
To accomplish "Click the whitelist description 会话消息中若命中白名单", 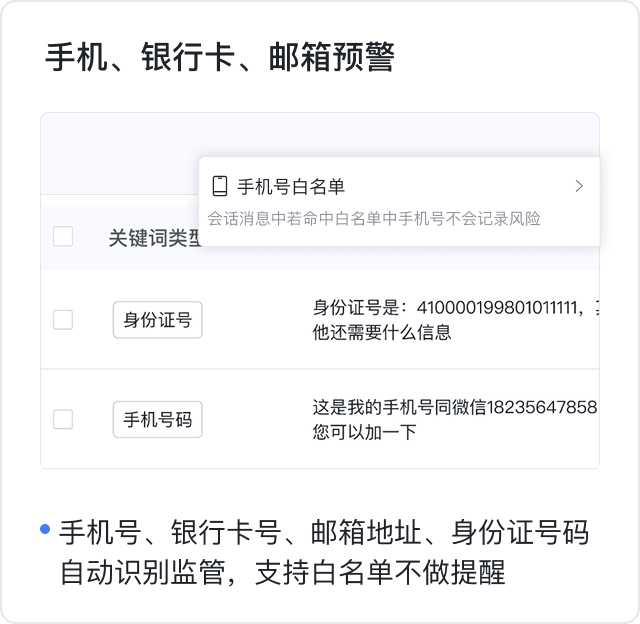I will (373, 218).
